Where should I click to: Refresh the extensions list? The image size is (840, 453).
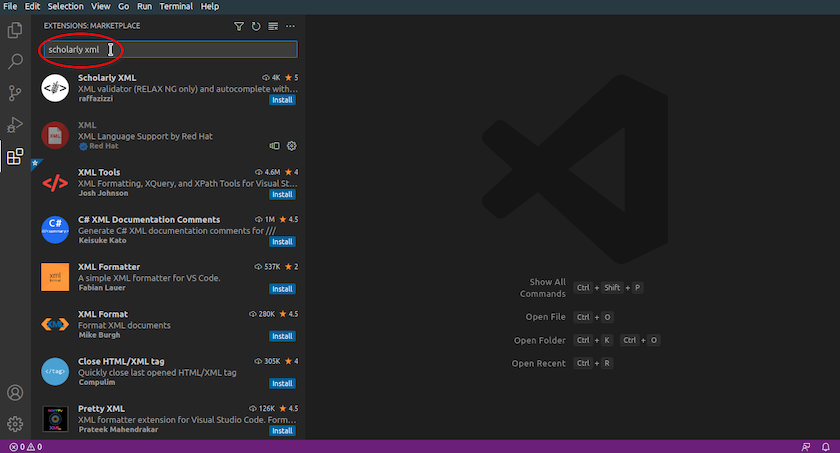point(256,26)
